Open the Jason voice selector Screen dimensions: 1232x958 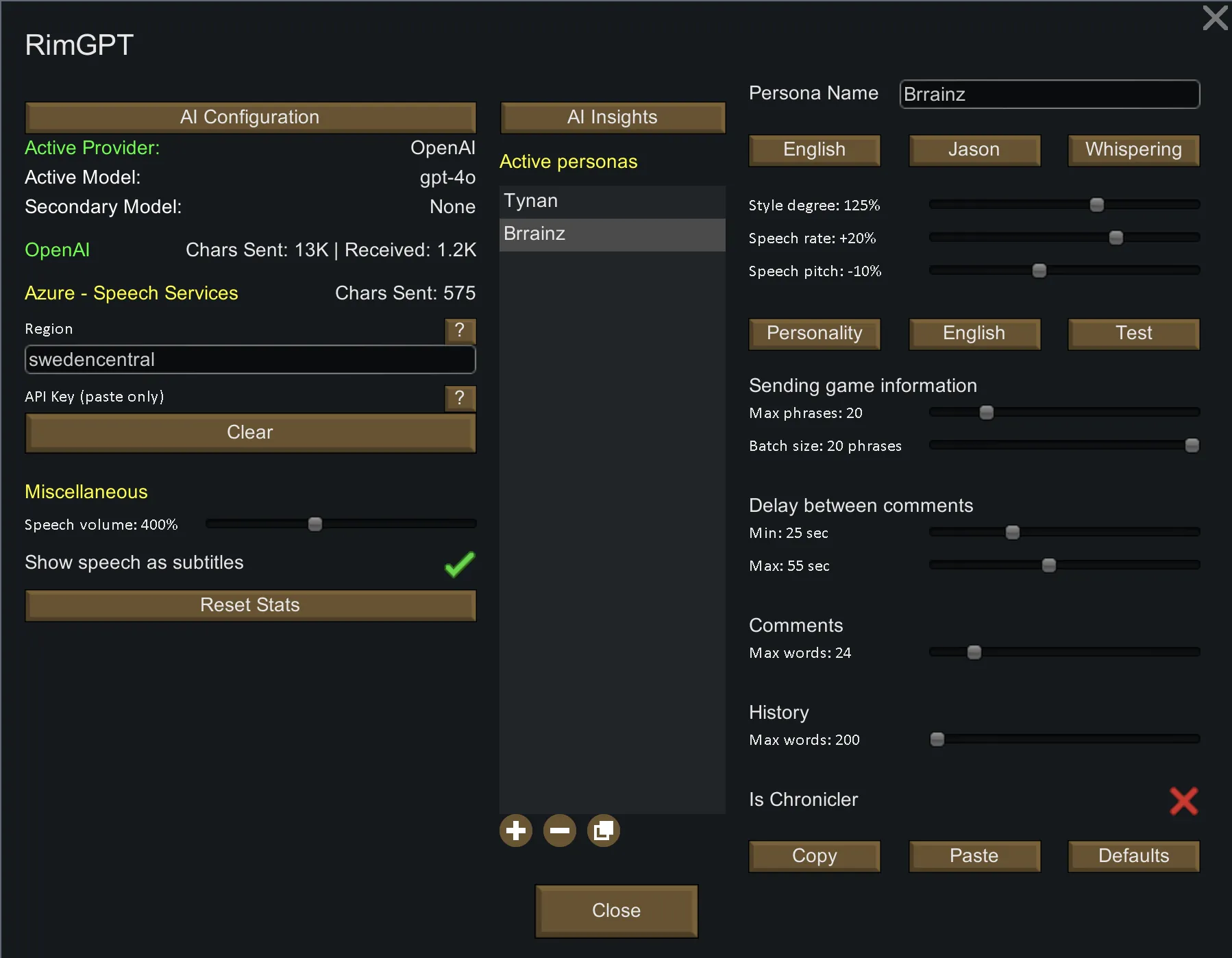point(974,149)
